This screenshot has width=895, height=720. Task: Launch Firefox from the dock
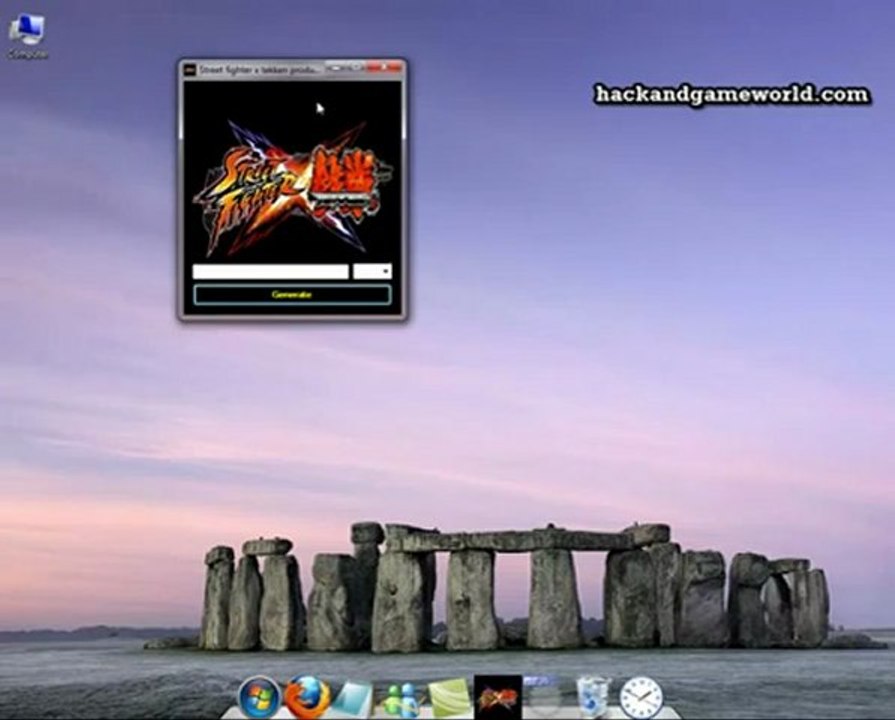[307, 697]
